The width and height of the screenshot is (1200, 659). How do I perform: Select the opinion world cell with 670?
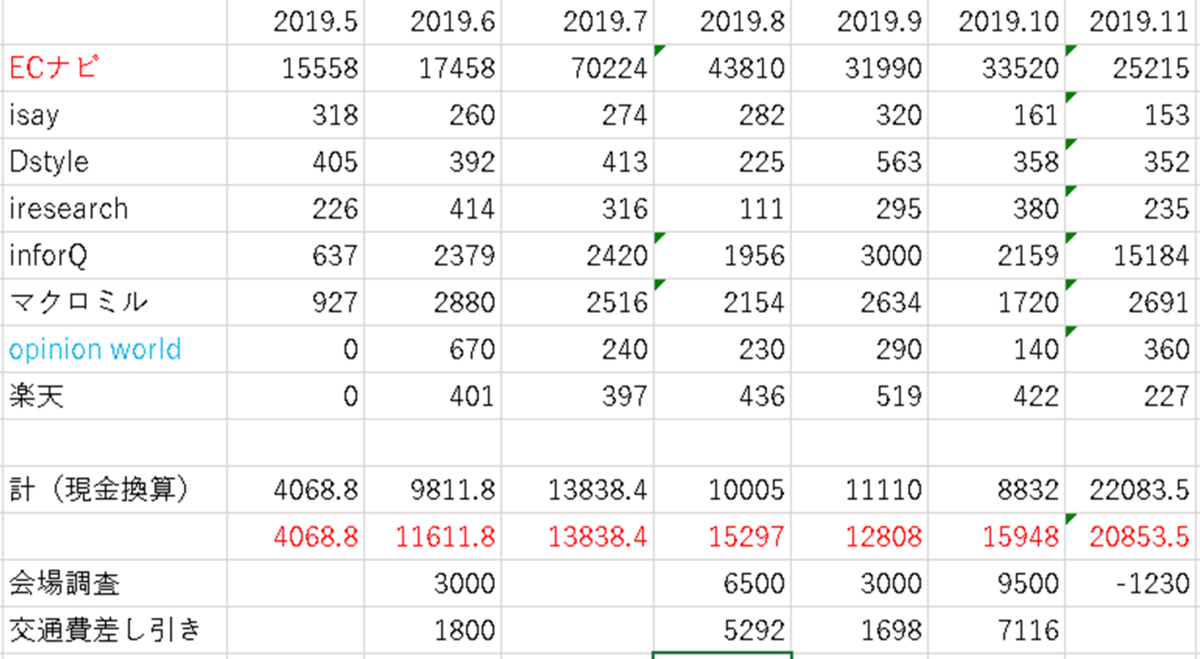tap(433, 350)
